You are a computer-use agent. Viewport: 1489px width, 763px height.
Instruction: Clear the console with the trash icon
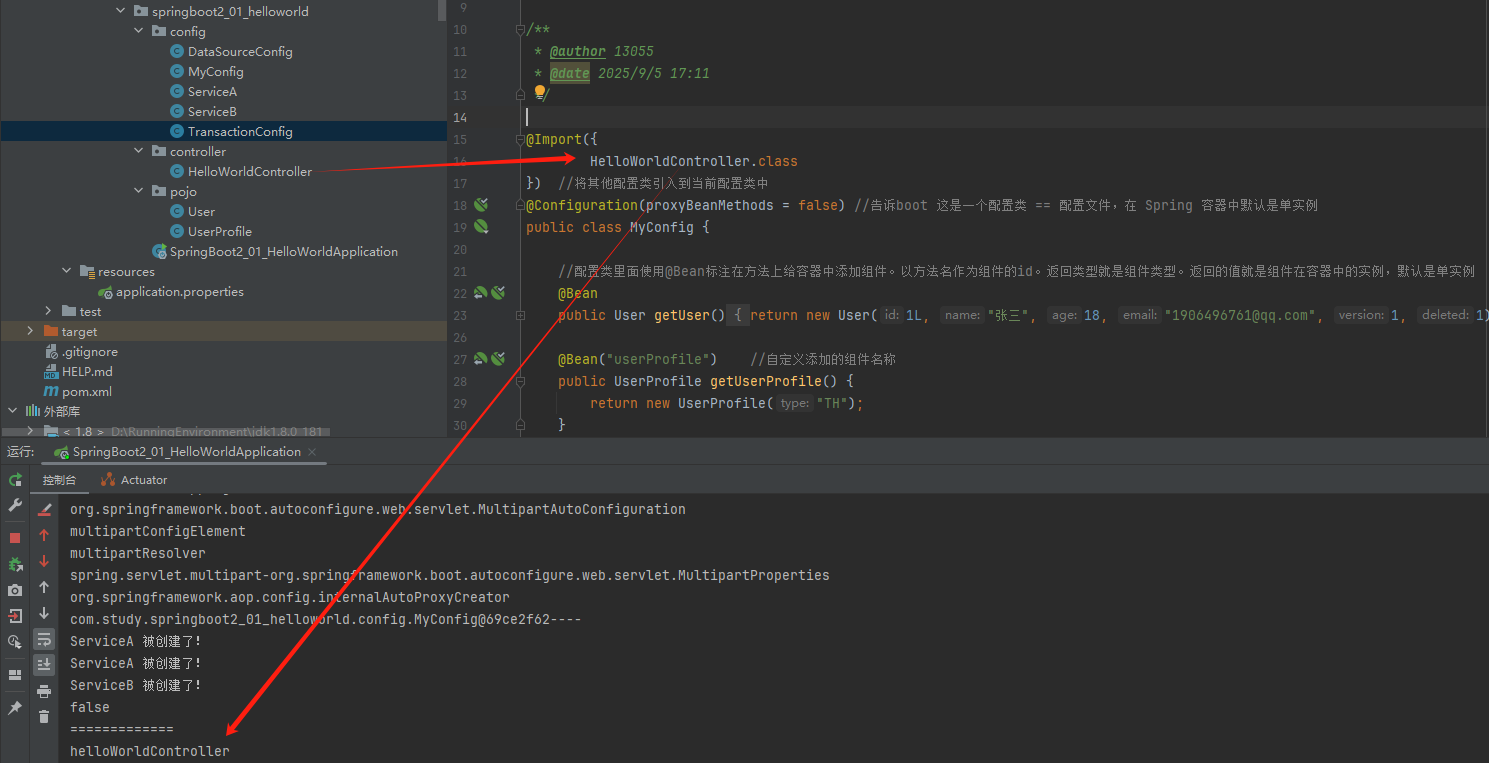point(44,716)
